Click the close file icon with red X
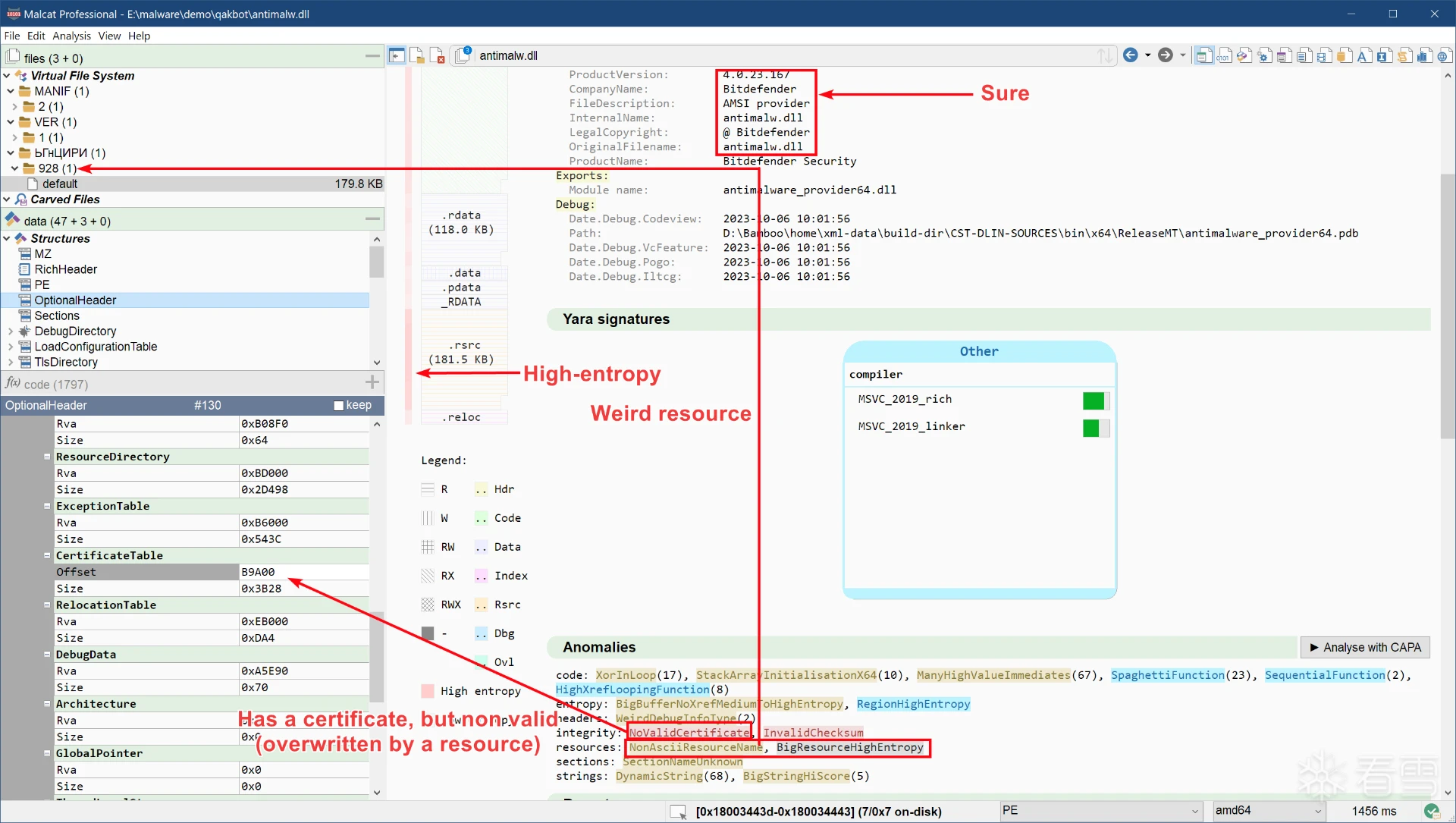Viewport: 1456px width, 823px height. [438, 55]
